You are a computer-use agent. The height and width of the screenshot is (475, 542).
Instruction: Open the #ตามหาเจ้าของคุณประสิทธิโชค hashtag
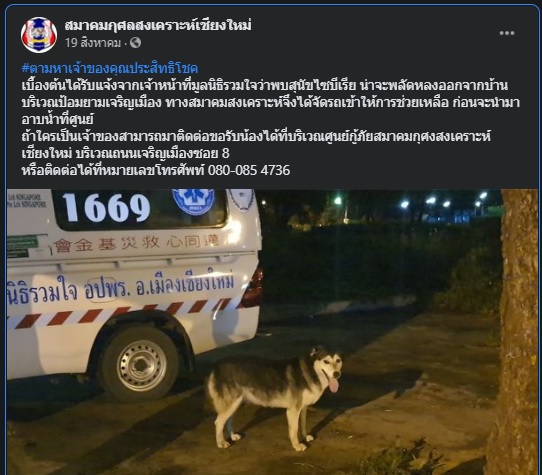110,68
